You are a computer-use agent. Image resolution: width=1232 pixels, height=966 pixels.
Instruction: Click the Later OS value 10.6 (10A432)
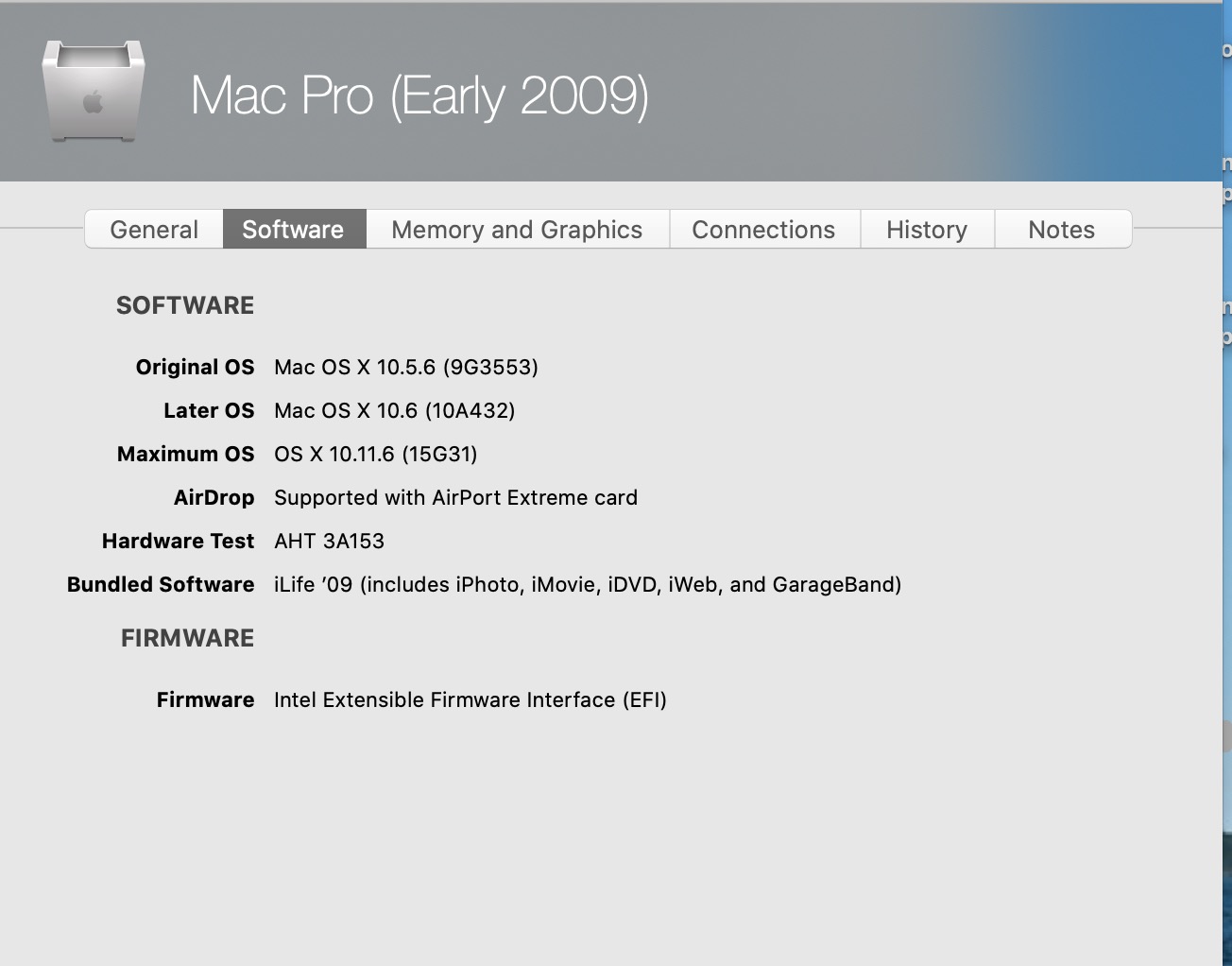click(394, 410)
